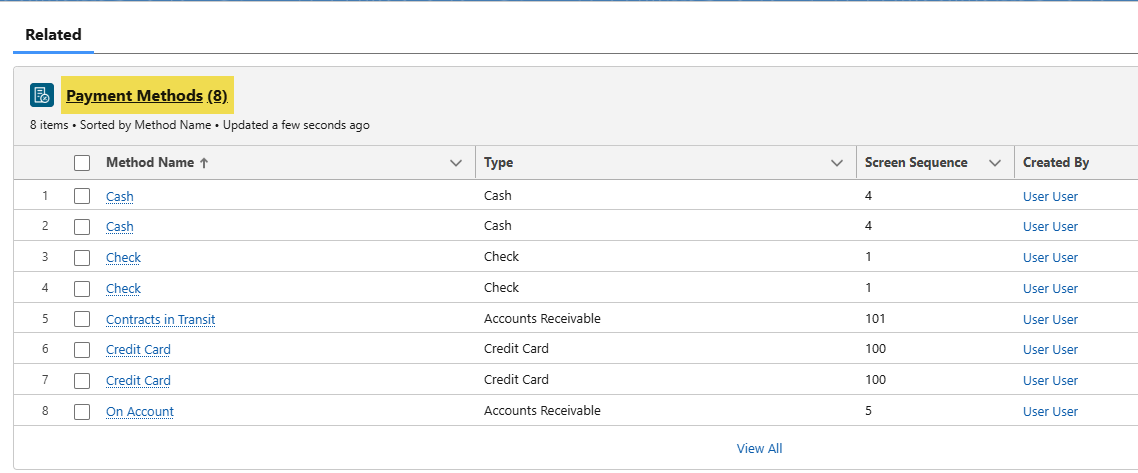
Task: Click the Screen Sequence value 101
Action: click(x=875, y=318)
